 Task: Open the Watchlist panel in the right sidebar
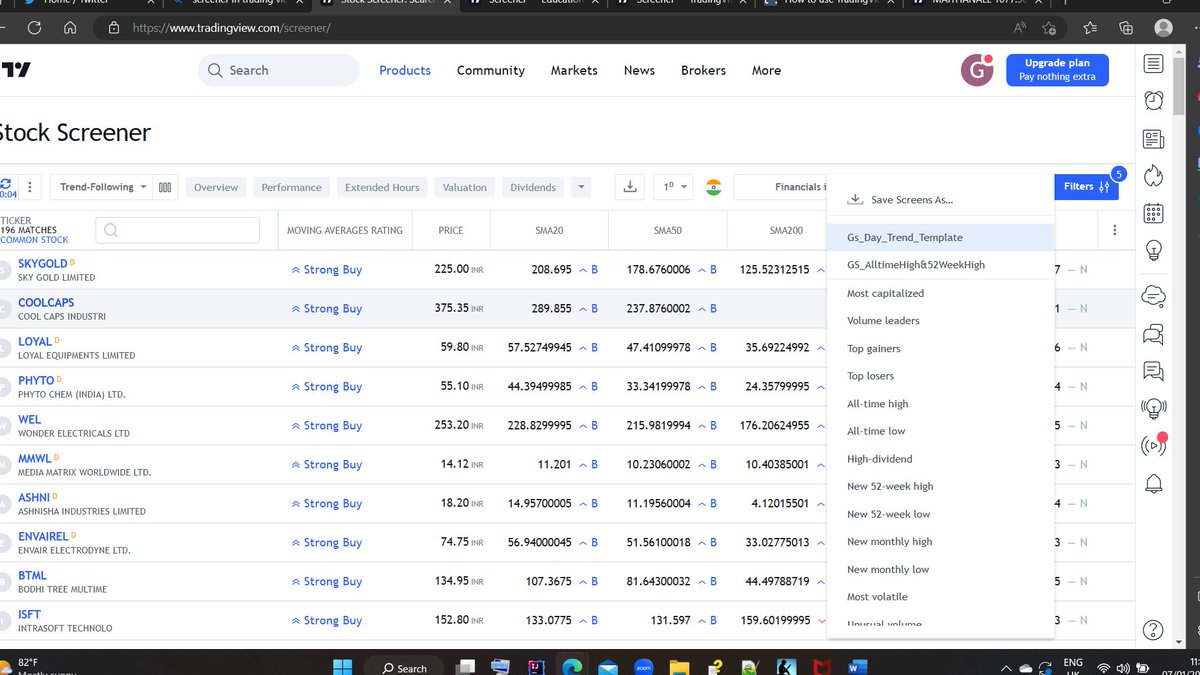tap(1153, 63)
